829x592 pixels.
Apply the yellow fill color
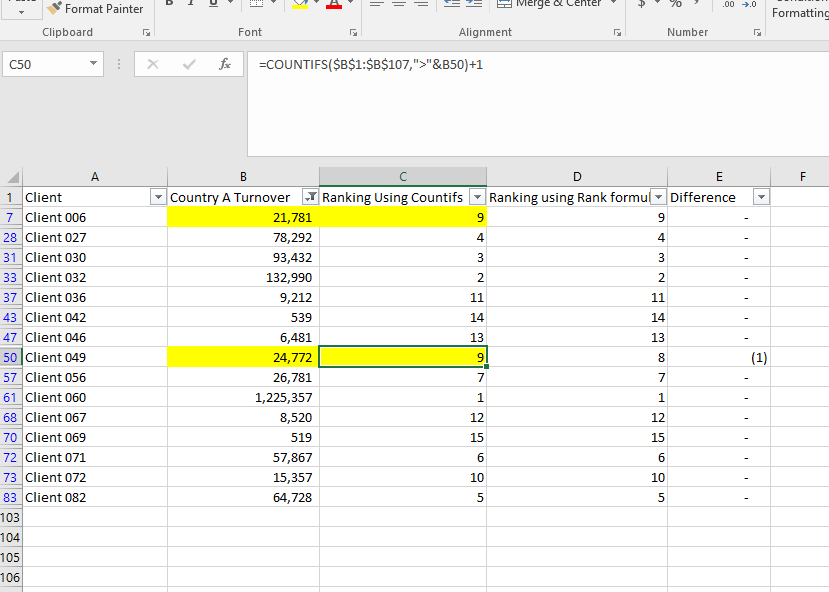(x=300, y=4)
